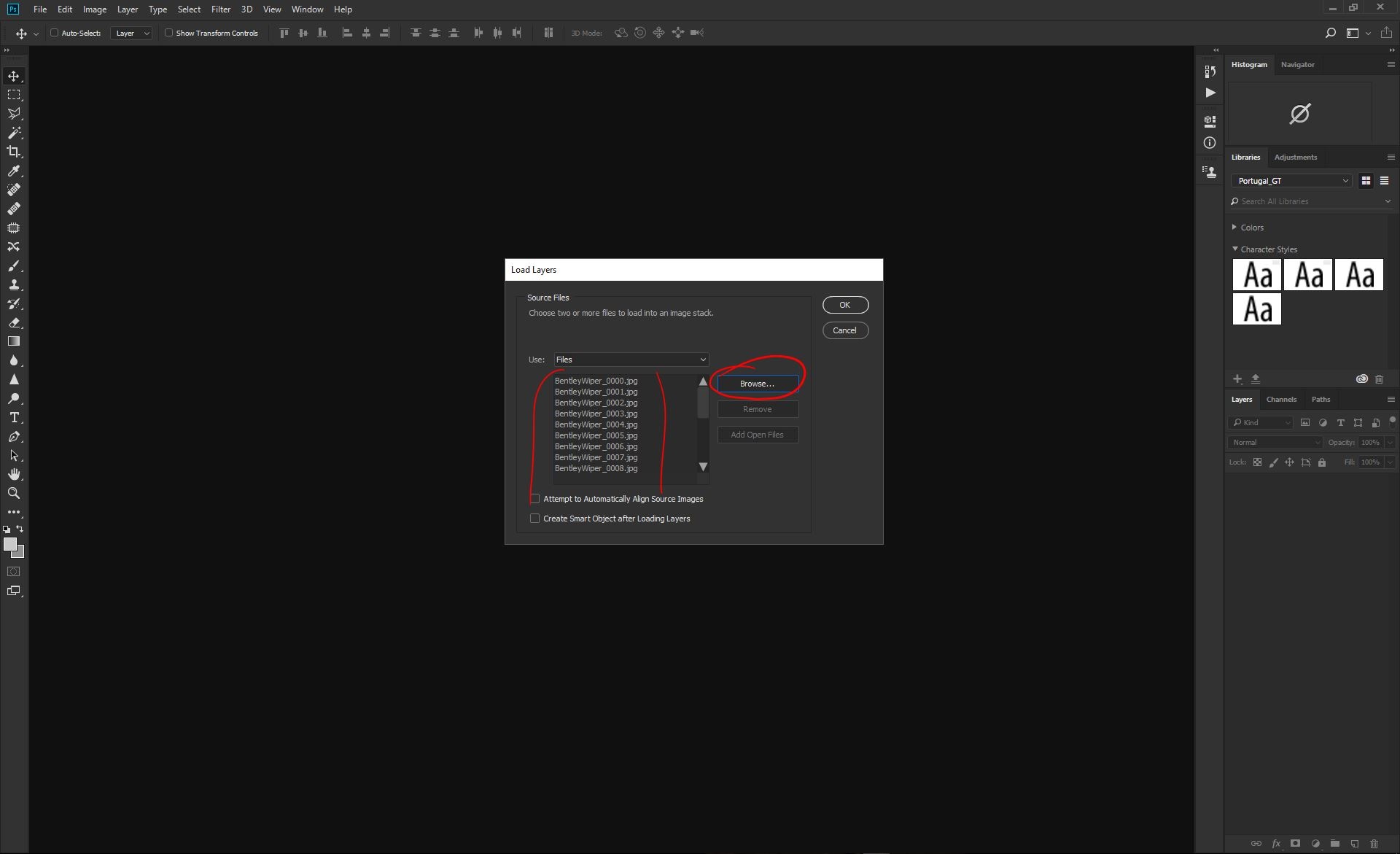
Task: Click the first Aa character style thumbnail
Action: (1256, 275)
